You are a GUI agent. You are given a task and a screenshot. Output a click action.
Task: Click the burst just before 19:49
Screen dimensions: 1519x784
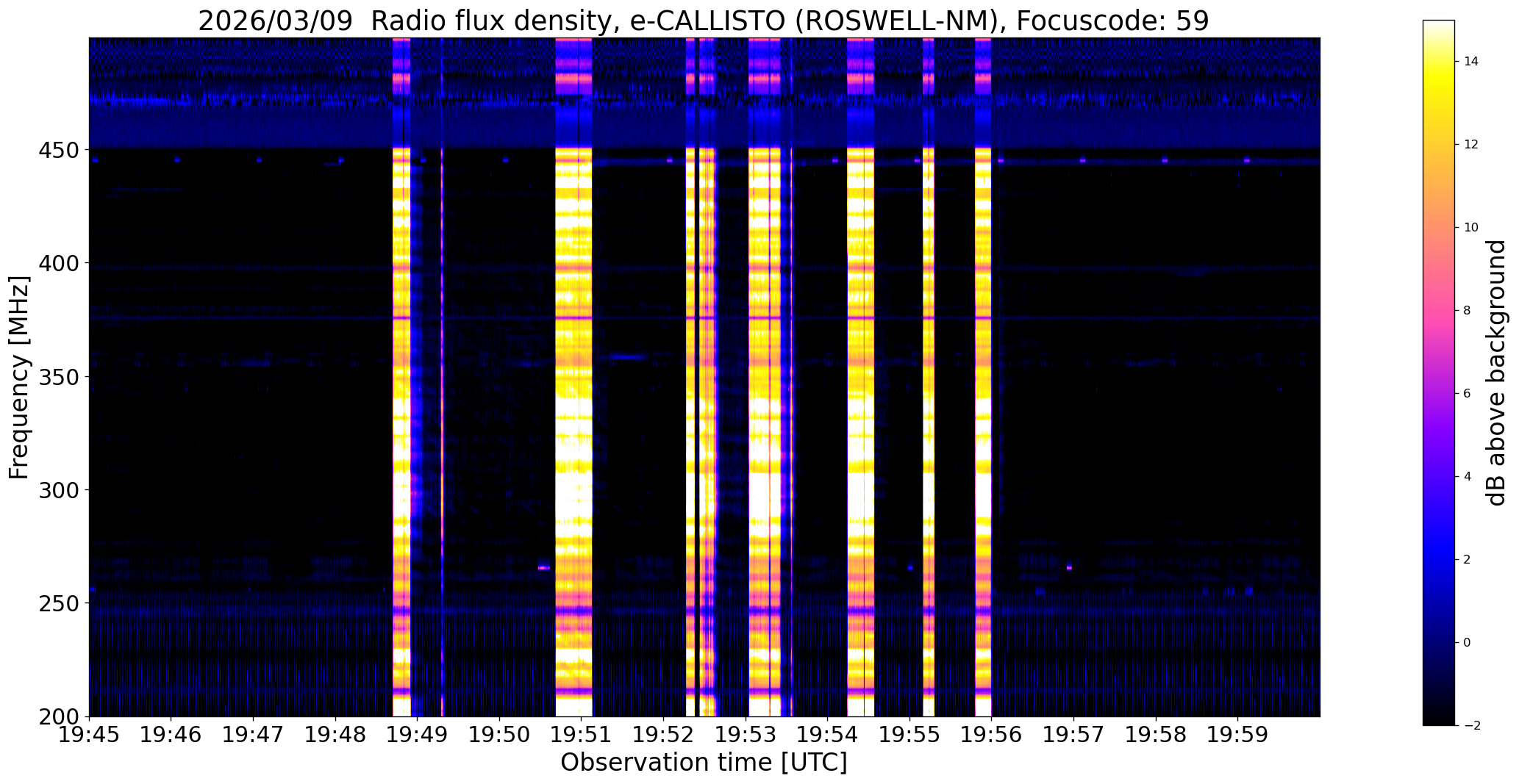pos(401,377)
